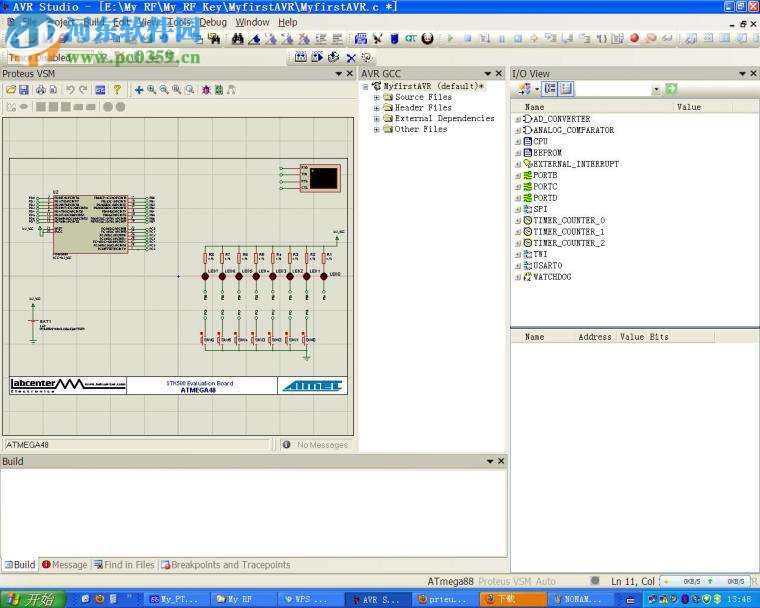Image resolution: width=760 pixels, height=608 pixels.
Task: Select the SPI entry in I/O View
Action: click(540, 209)
